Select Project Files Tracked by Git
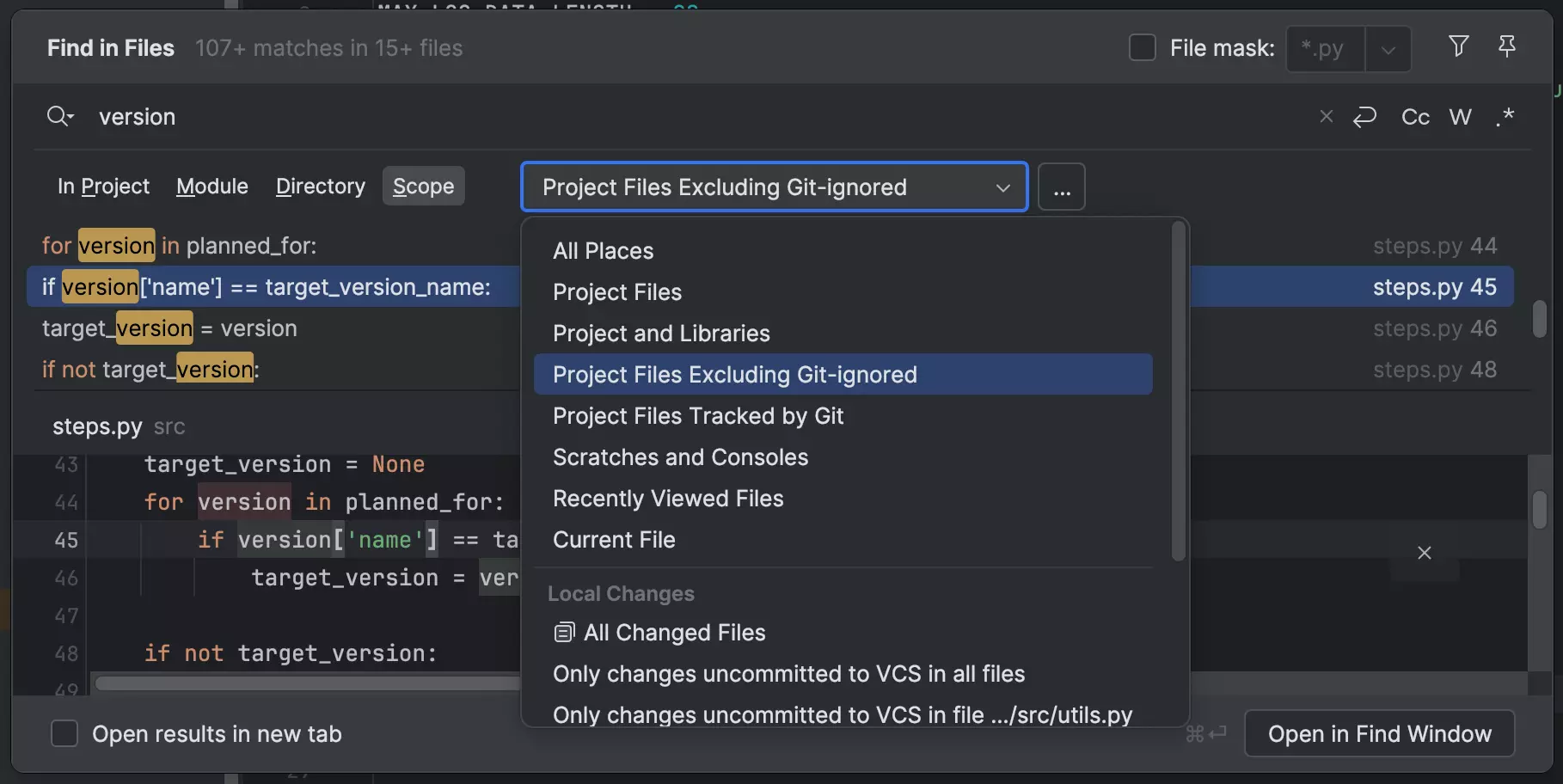Image resolution: width=1563 pixels, height=784 pixels. pyautogui.click(x=697, y=416)
